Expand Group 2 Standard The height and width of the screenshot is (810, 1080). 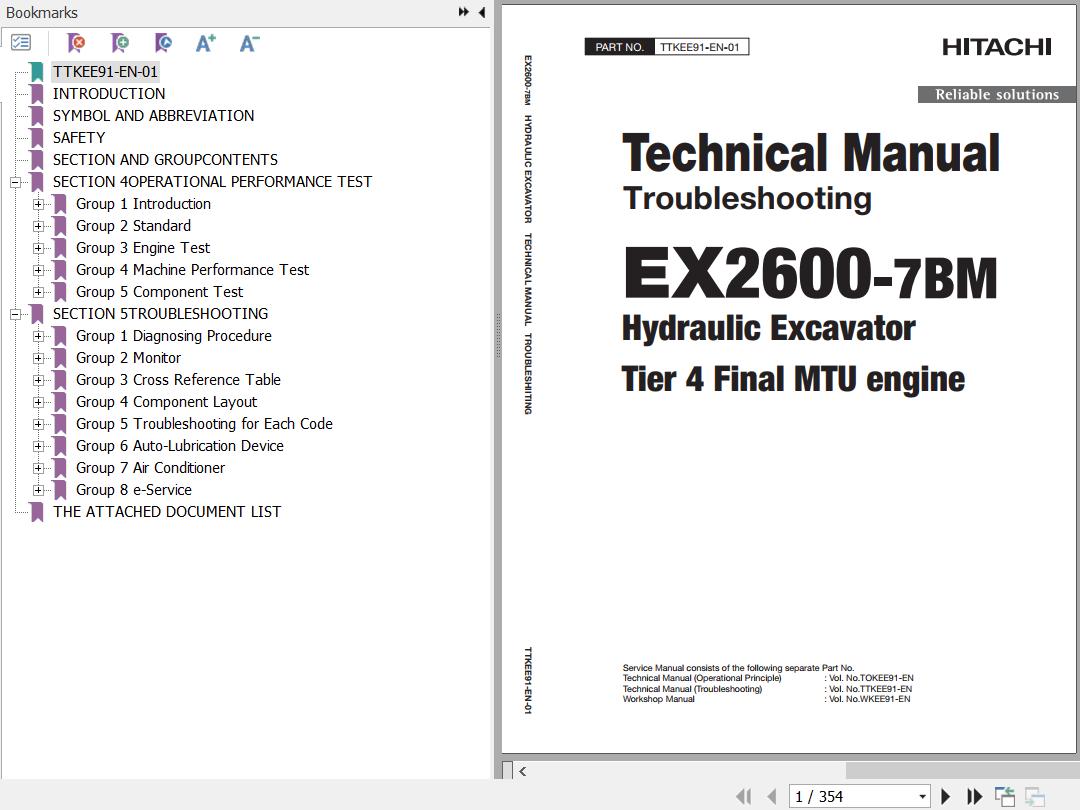pyautogui.click(x=38, y=227)
